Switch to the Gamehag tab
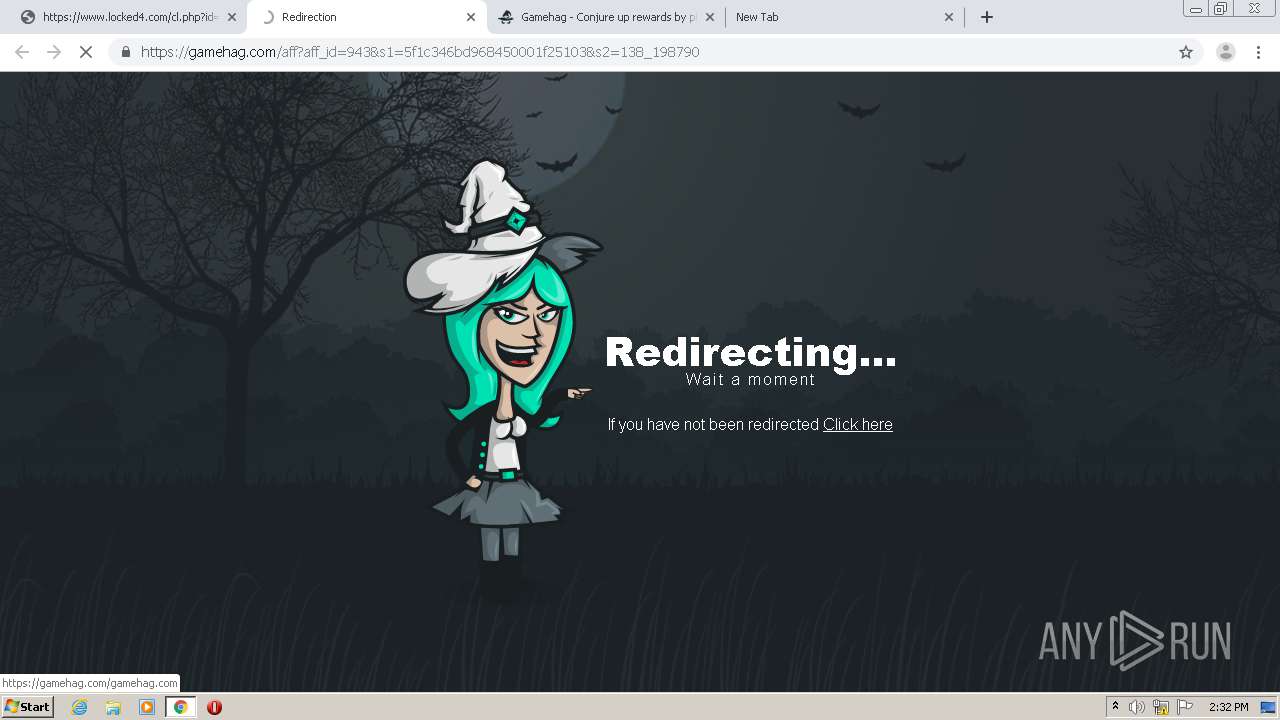Viewport: 1280px width, 720px height. tap(606, 17)
